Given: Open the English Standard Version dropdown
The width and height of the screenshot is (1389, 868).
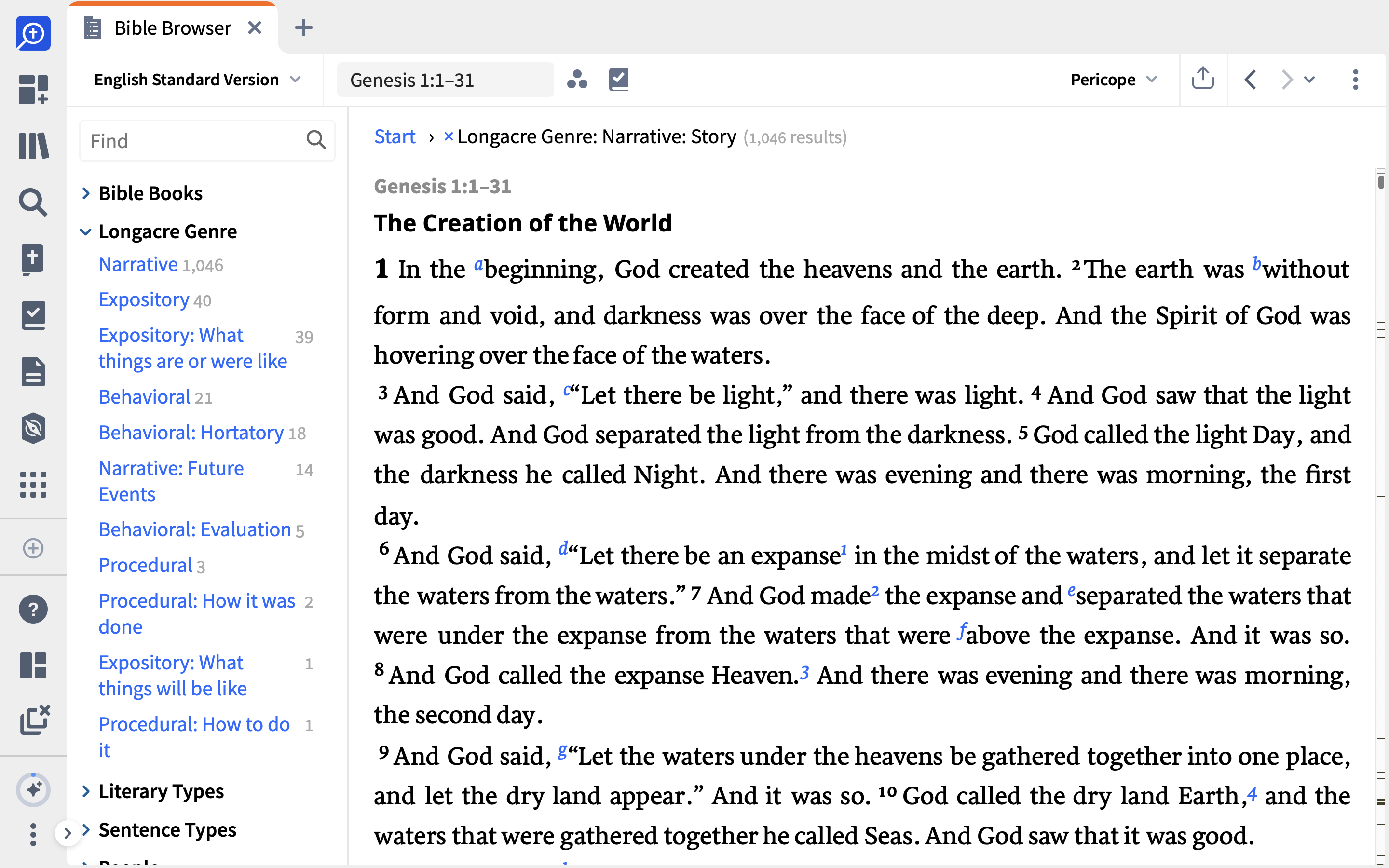Looking at the screenshot, I should (x=197, y=79).
